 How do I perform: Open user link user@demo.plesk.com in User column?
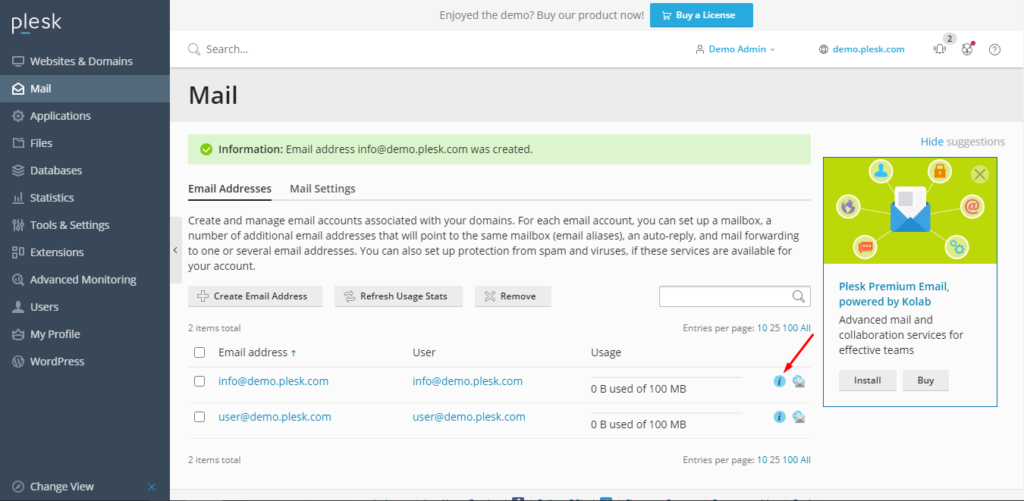(469, 416)
